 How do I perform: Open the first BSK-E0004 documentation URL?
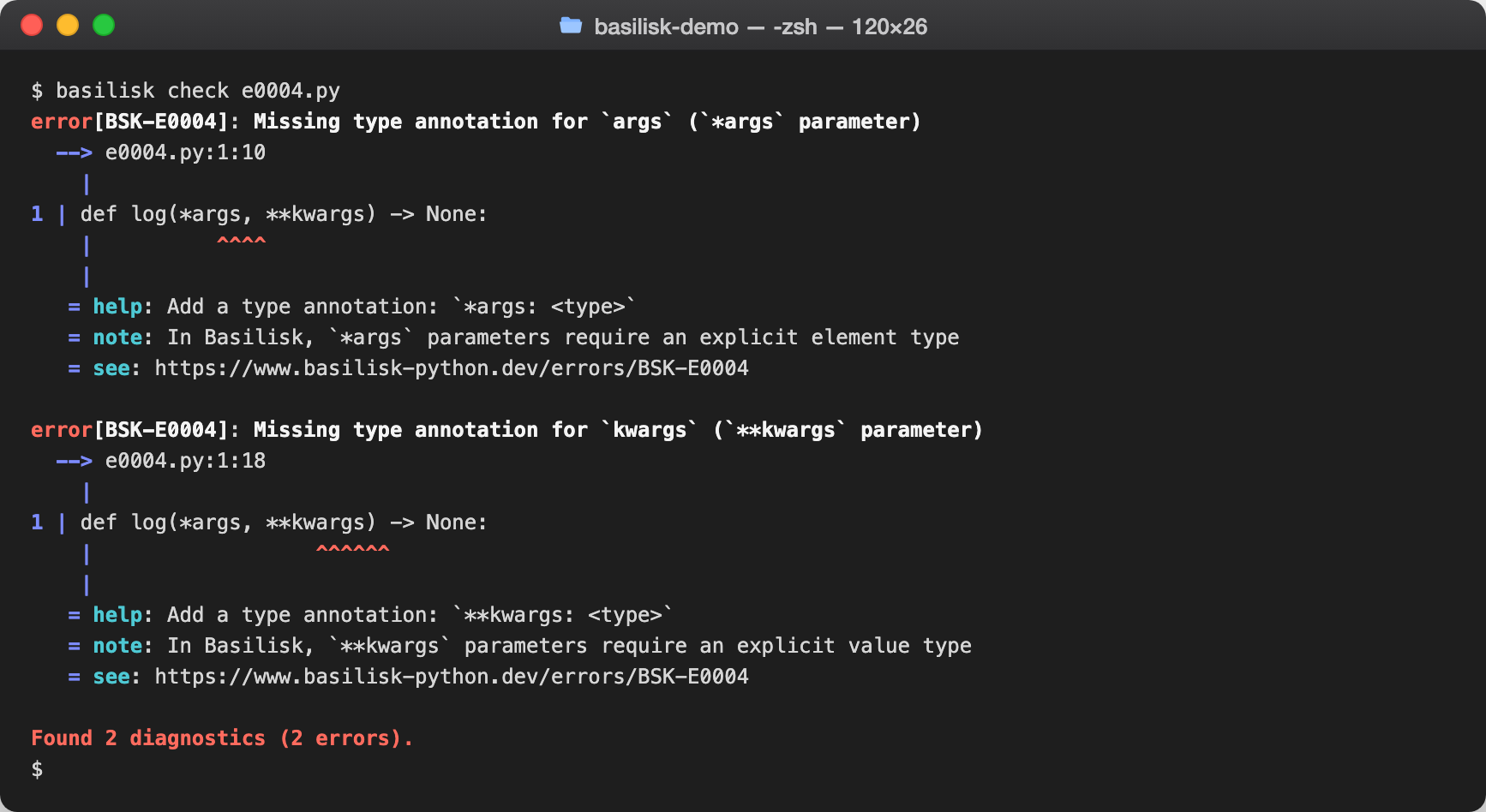point(452,368)
